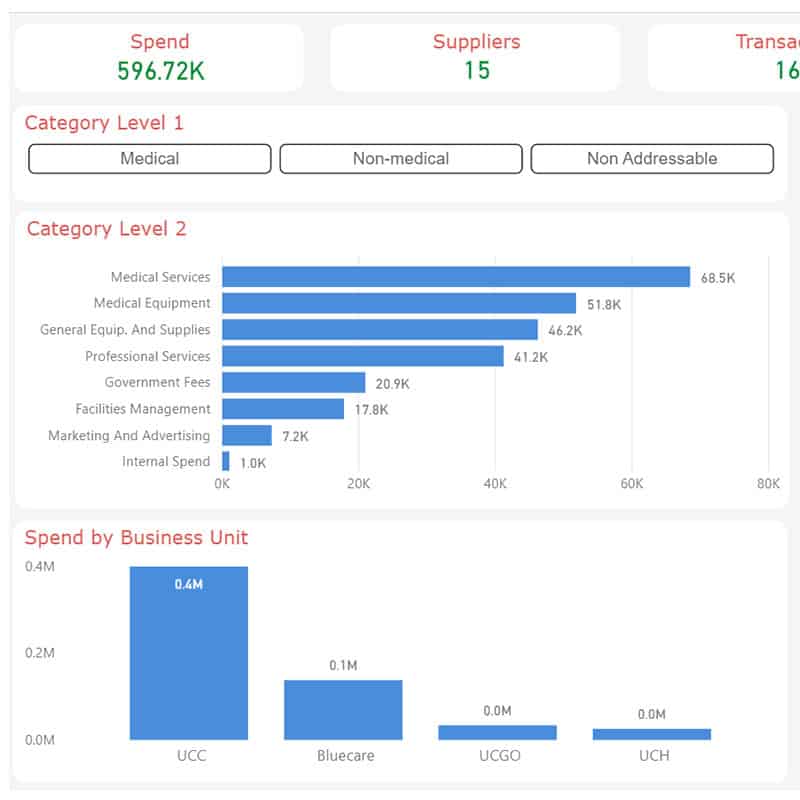Click the Spend 596.72K KPI card
Image resolution: width=800 pixels, height=800 pixels.
(x=160, y=58)
